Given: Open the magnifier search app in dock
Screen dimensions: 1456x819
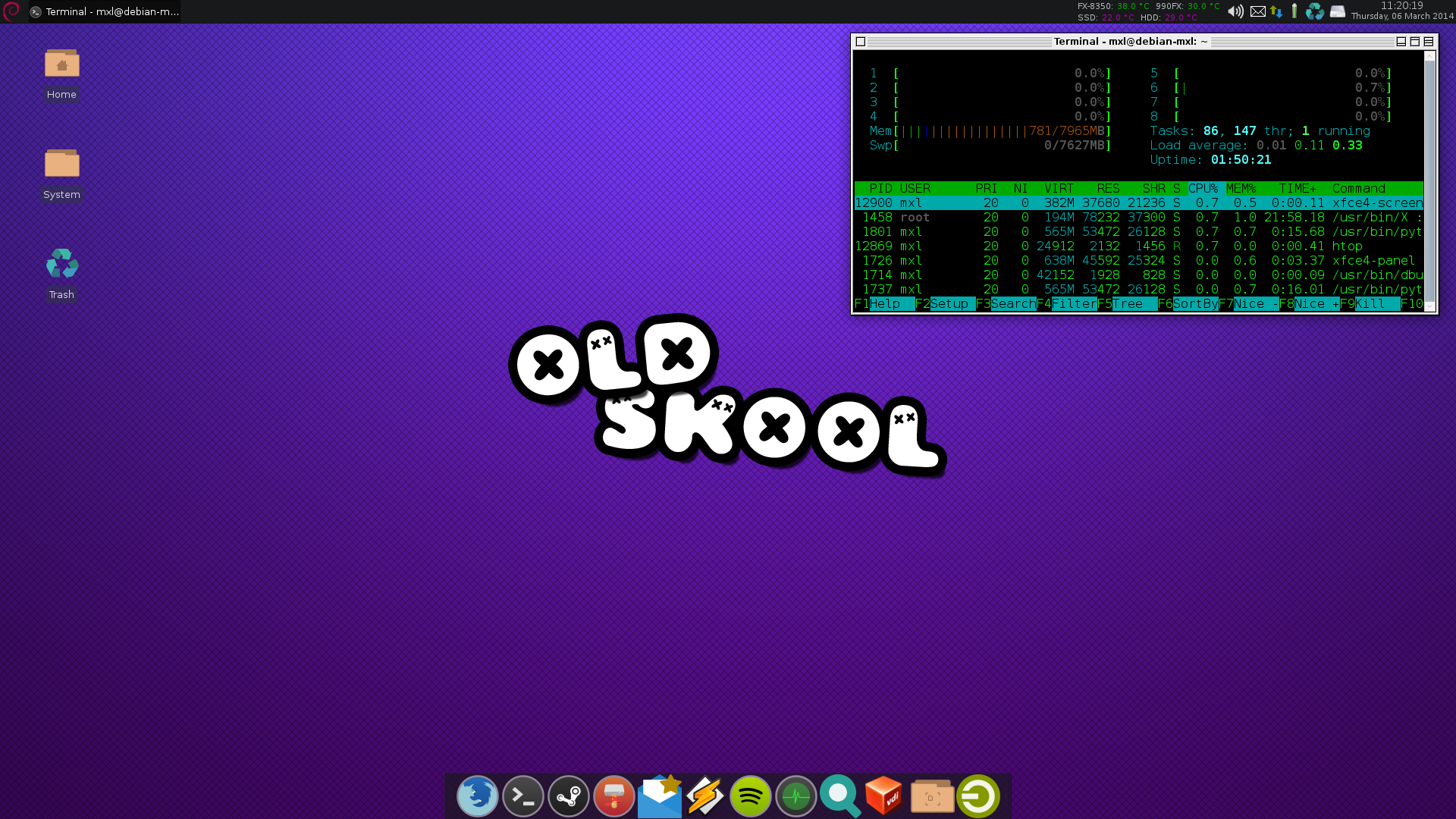Looking at the screenshot, I should [x=840, y=796].
